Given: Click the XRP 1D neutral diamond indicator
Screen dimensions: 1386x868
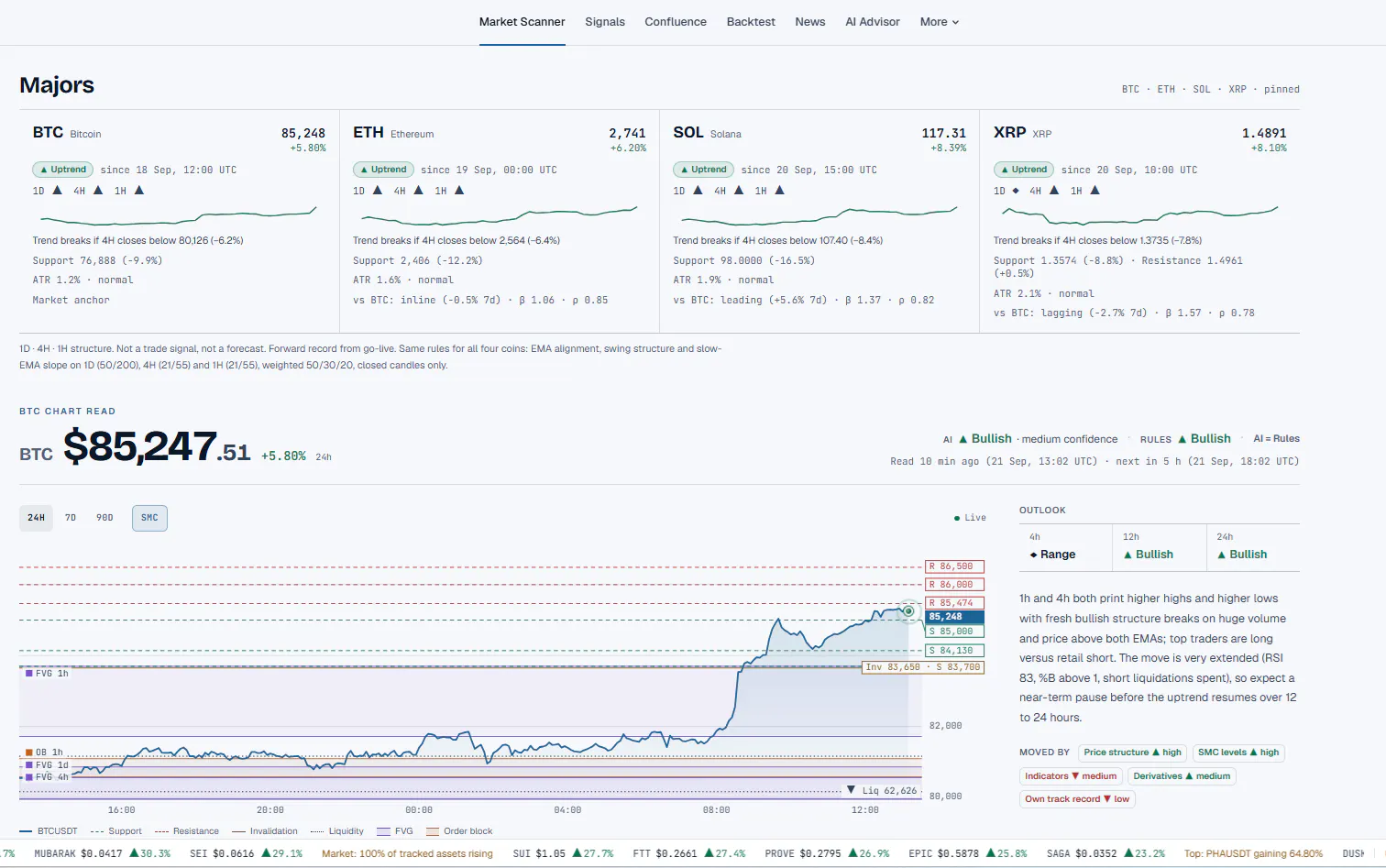Looking at the screenshot, I should click(x=1016, y=191).
